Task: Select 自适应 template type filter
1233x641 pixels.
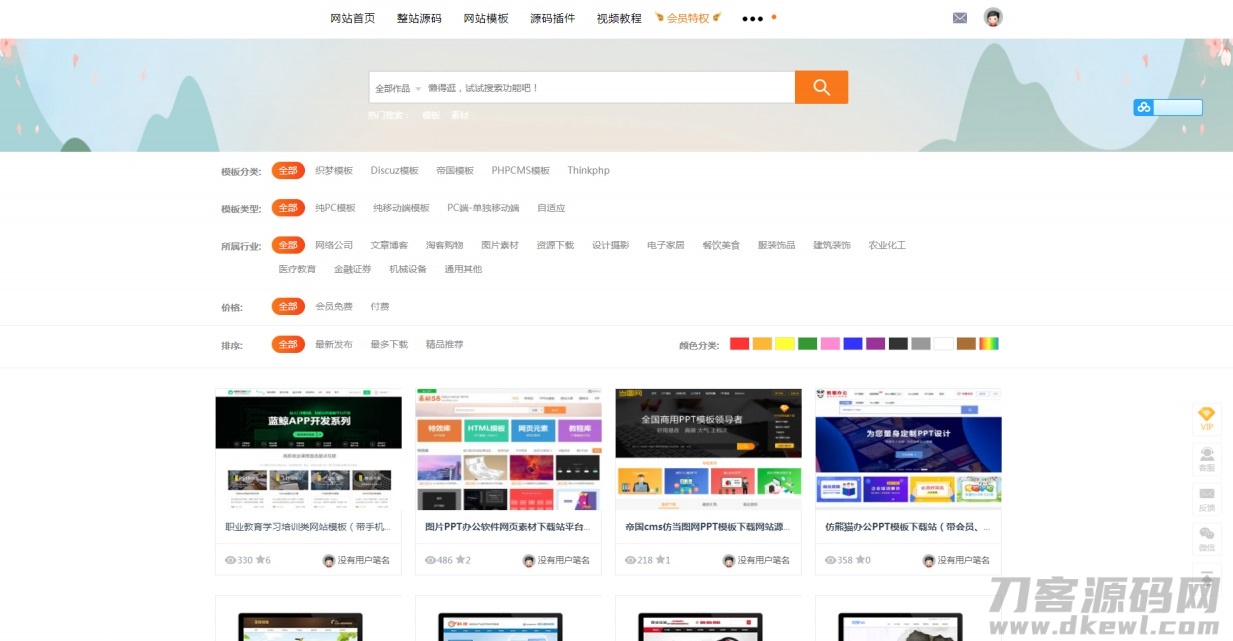Action: [x=551, y=208]
